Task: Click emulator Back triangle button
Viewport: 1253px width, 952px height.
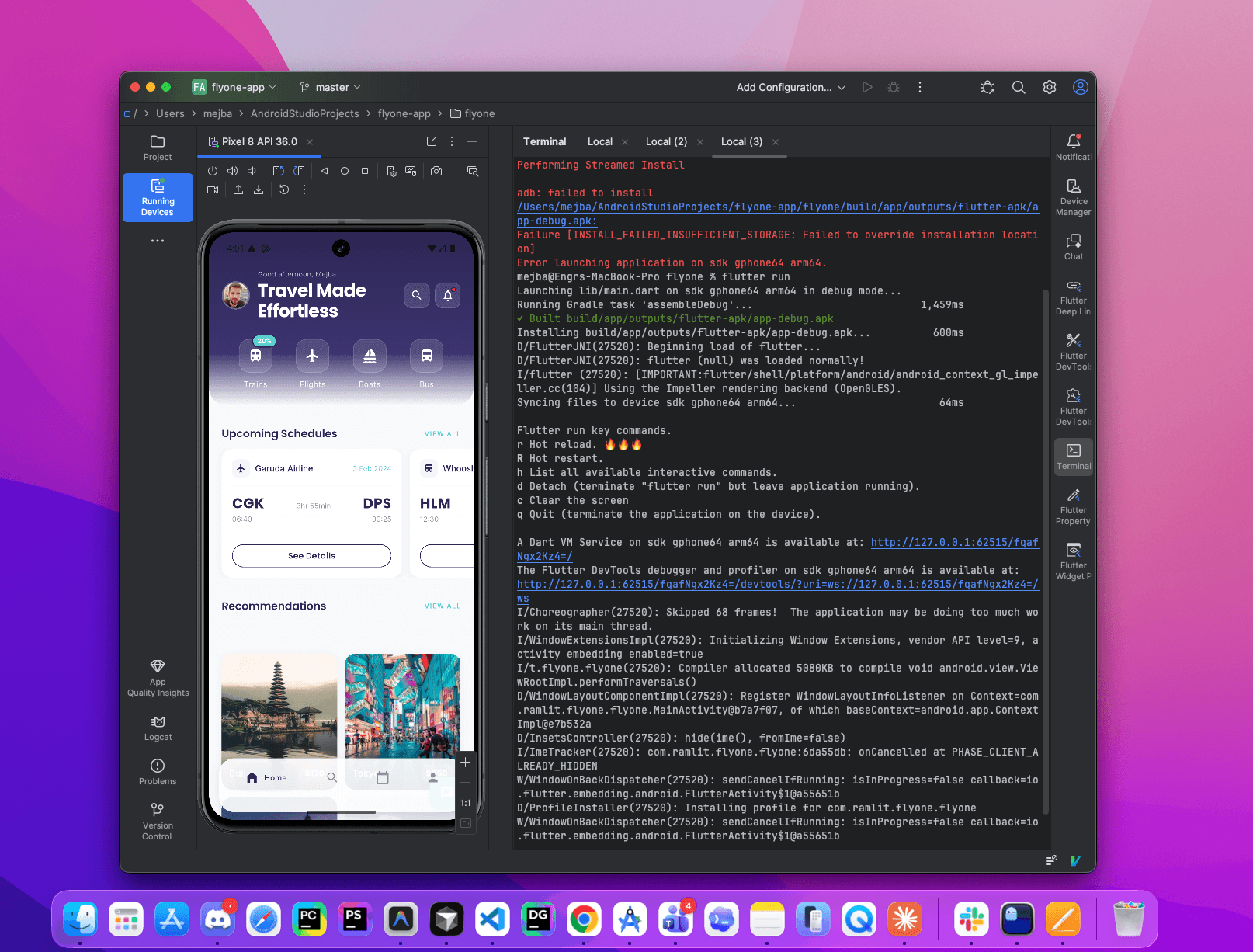Action: tap(325, 171)
